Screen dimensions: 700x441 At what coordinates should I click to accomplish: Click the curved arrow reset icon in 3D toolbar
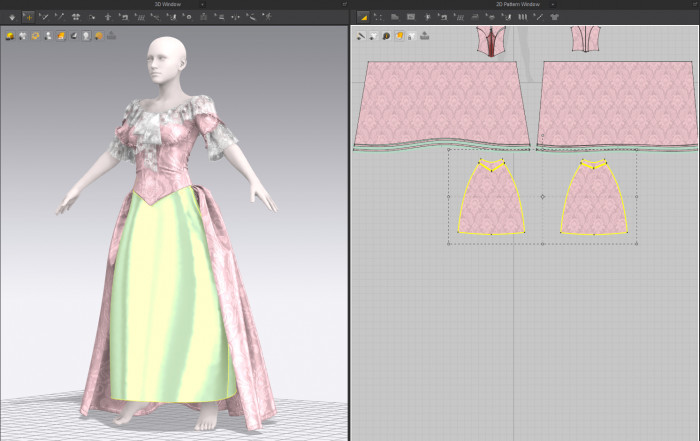(92, 17)
